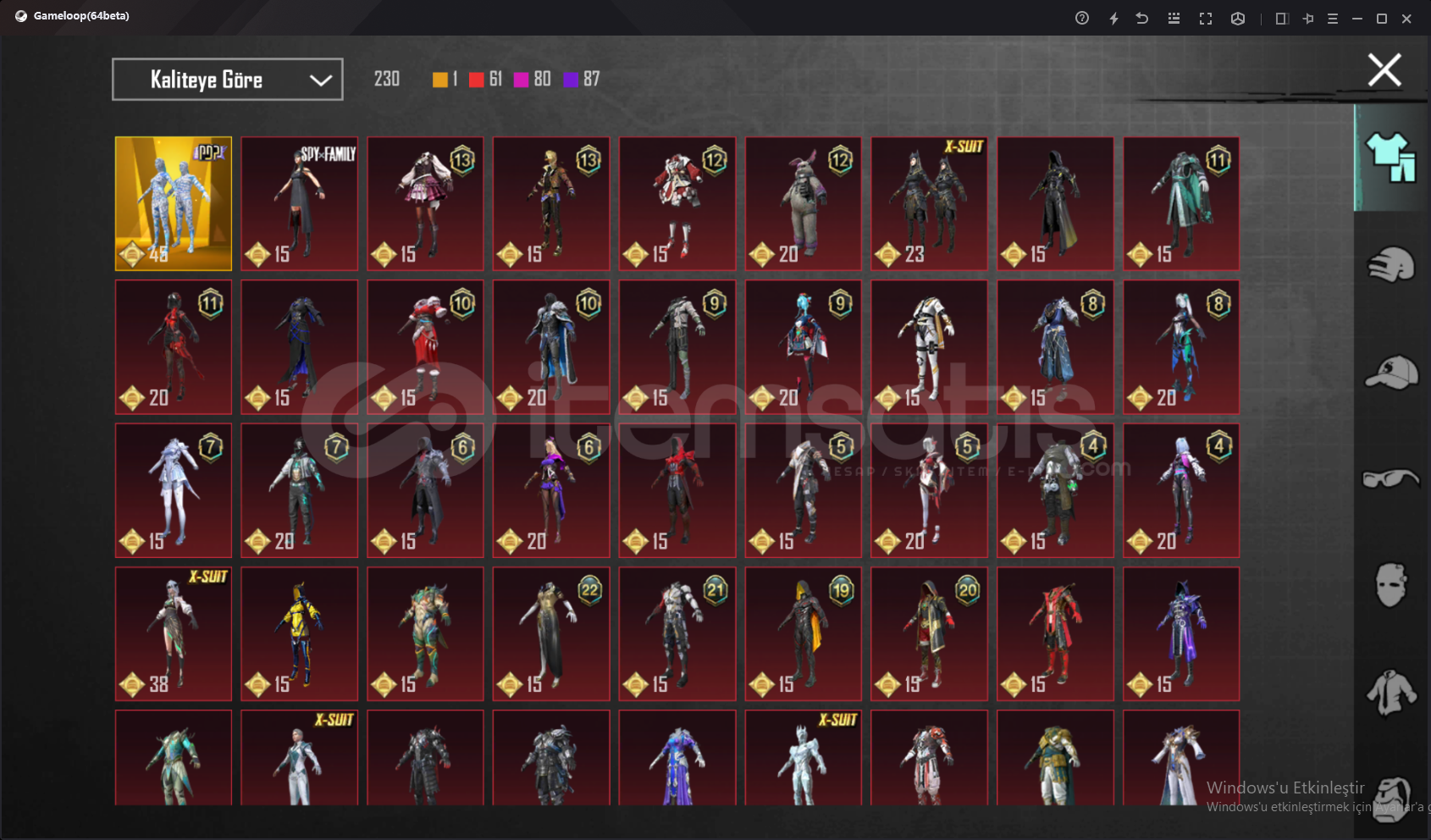Click the purple quality filter swatch

[x=571, y=80]
